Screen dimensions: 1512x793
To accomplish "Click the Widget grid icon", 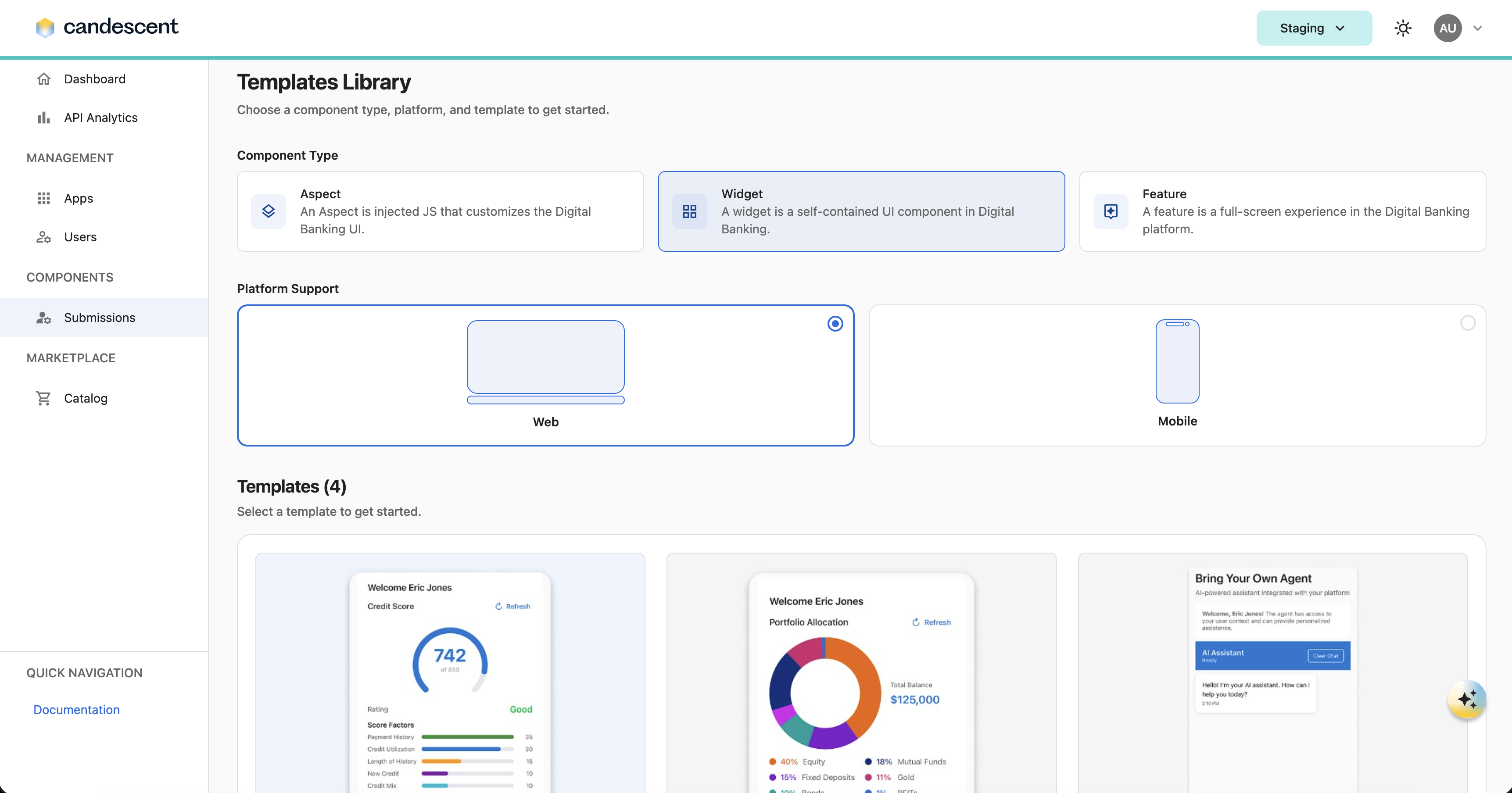I will point(690,211).
